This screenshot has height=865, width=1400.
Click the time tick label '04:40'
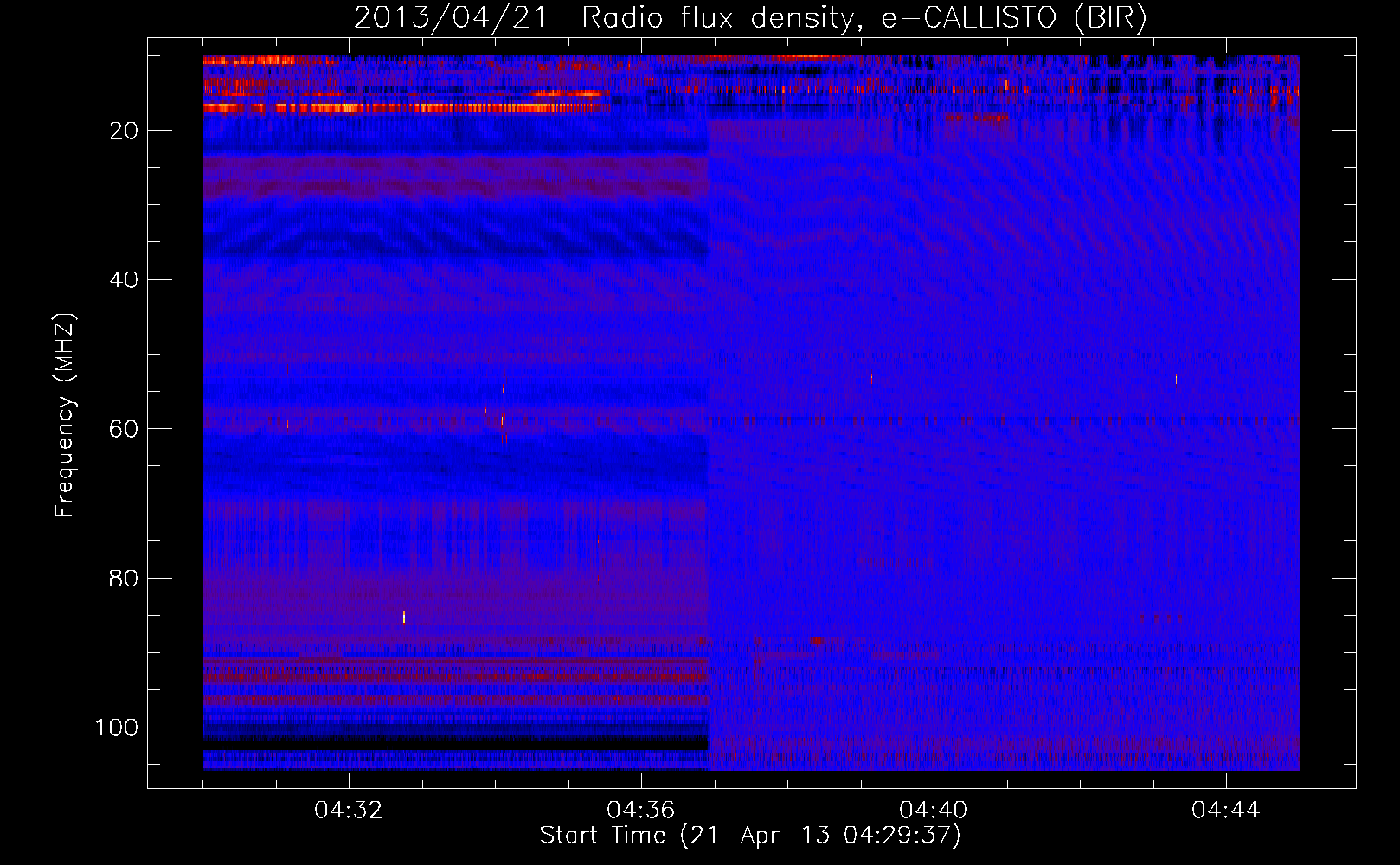pyautogui.click(x=934, y=811)
